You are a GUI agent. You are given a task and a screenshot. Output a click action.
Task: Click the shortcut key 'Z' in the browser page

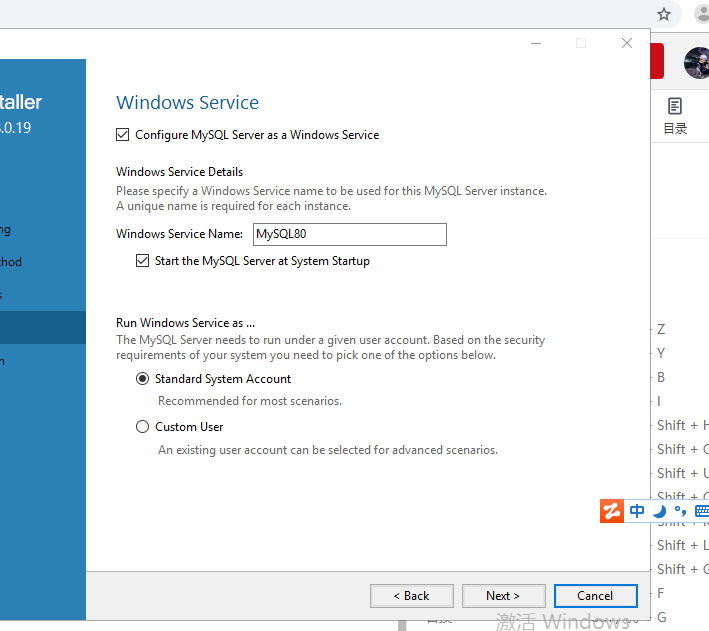click(661, 329)
